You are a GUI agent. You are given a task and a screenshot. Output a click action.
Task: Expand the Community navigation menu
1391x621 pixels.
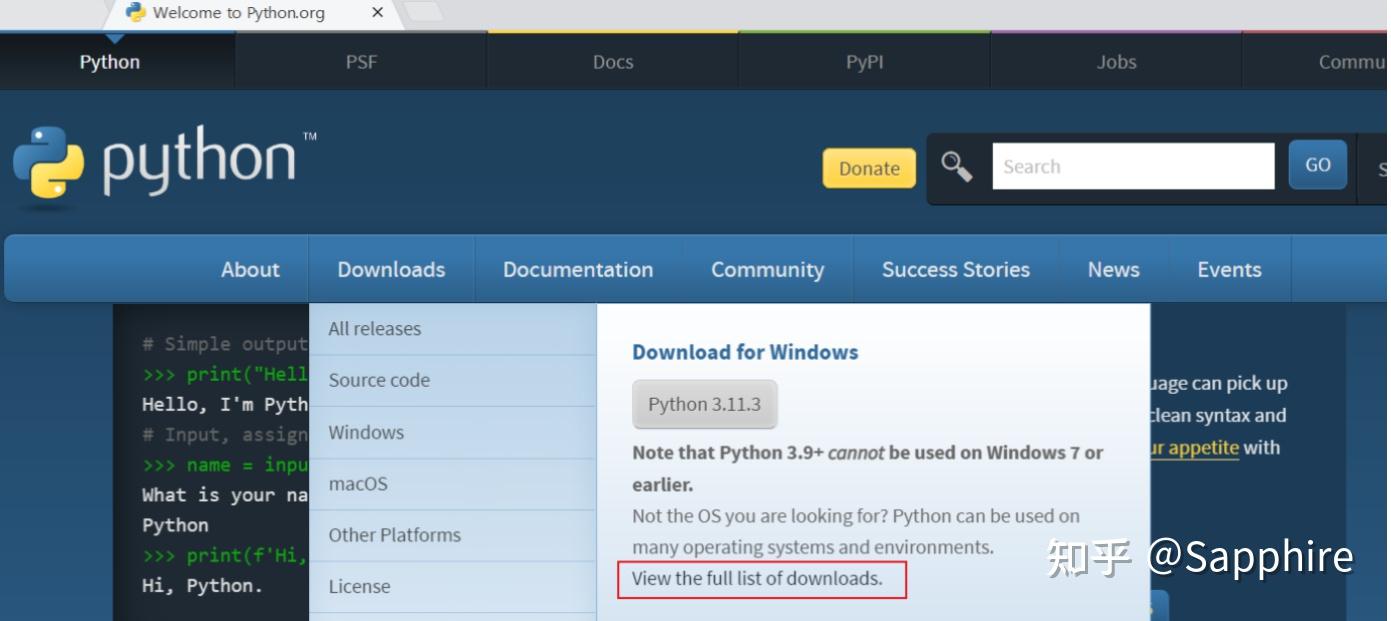[767, 270]
